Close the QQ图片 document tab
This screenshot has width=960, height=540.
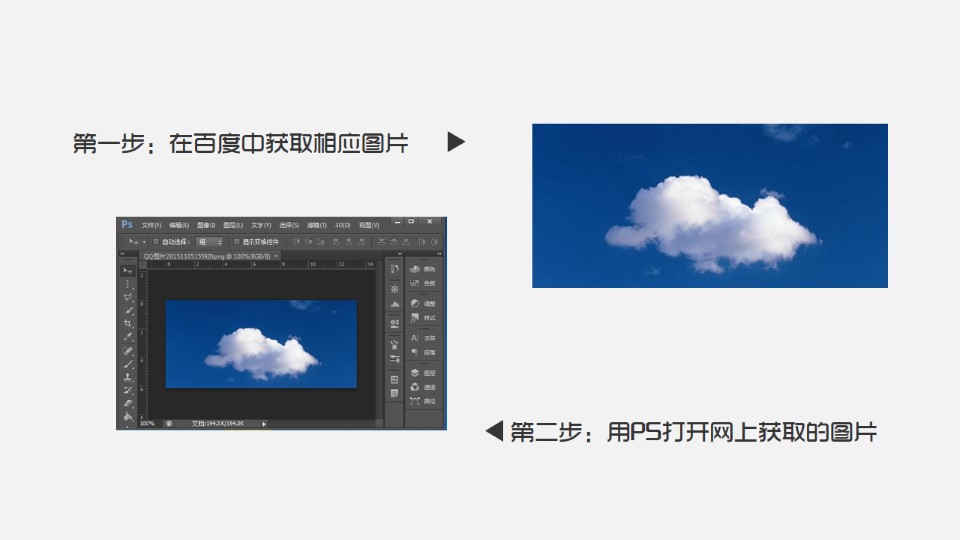pos(276,256)
